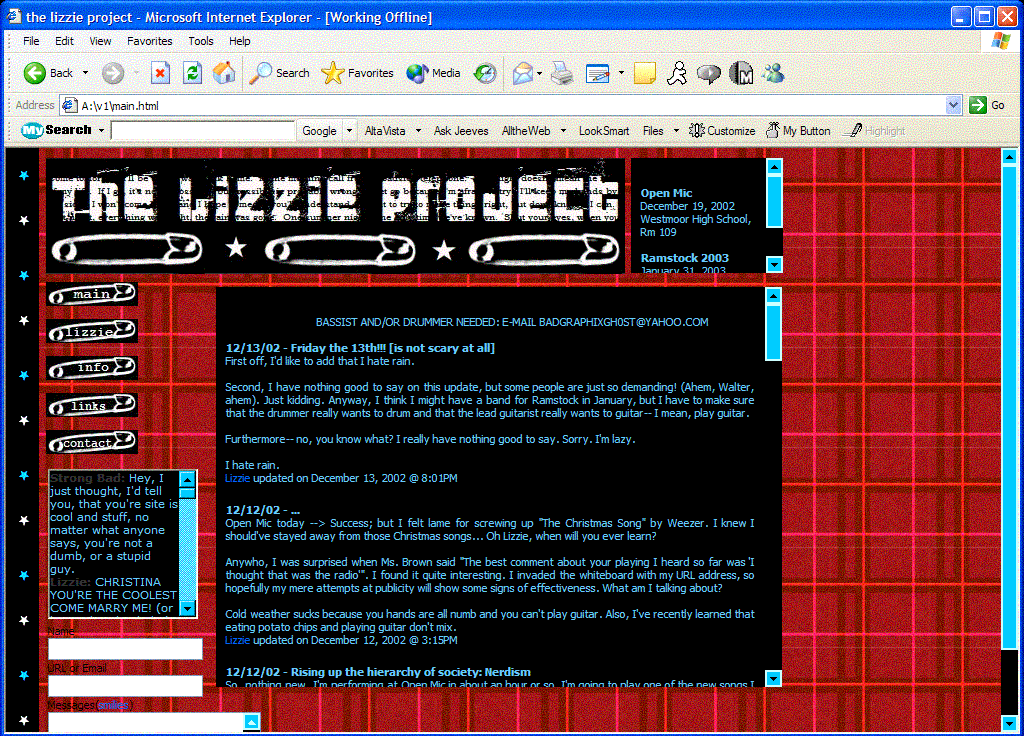Click the Customize gear icon

pyautogui.click(x=722, y=131)
